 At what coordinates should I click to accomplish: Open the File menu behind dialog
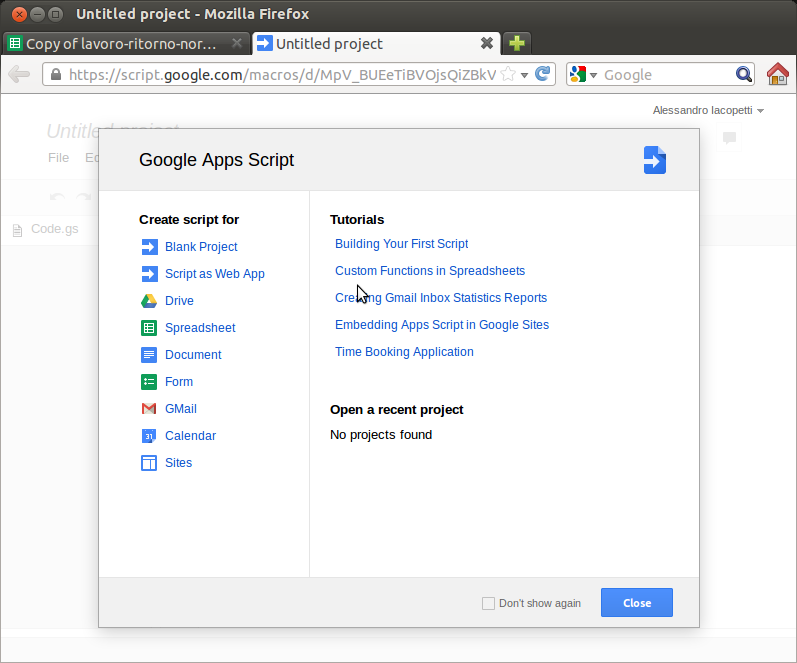tap(58, 158)
